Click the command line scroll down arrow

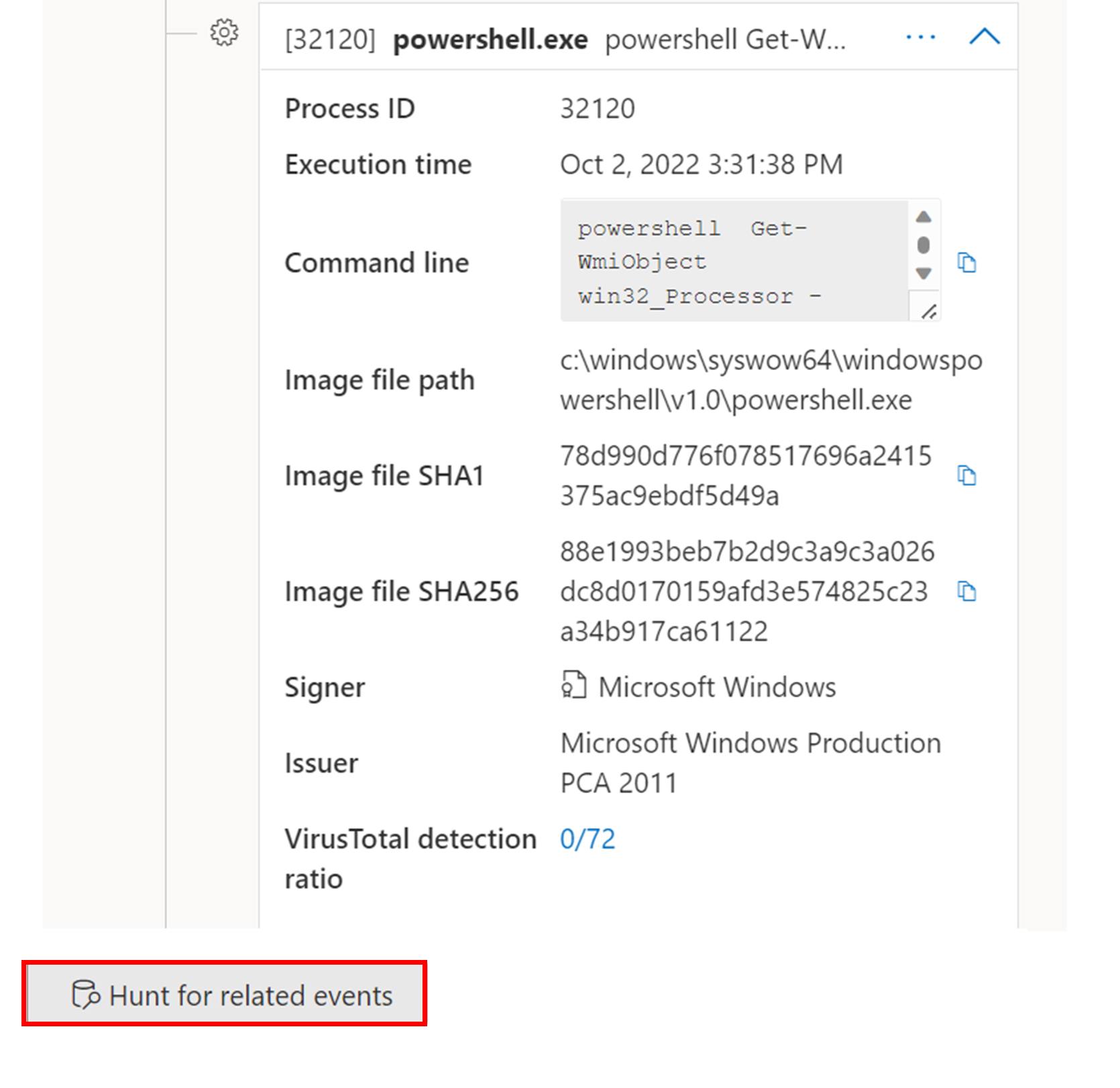pos(923,274)
